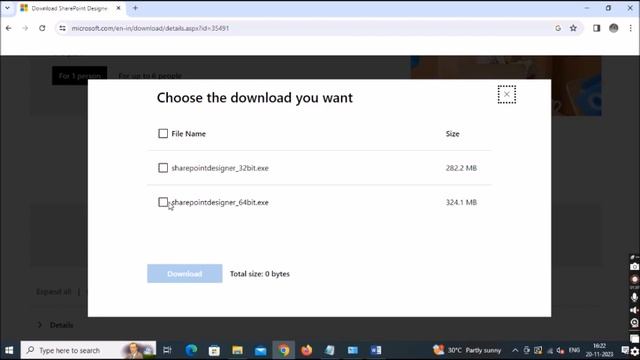The height and width of the screenshot is (360, 640).
Task: Open the Chrome three-dot menu
Action: click(x=631, y=28)
